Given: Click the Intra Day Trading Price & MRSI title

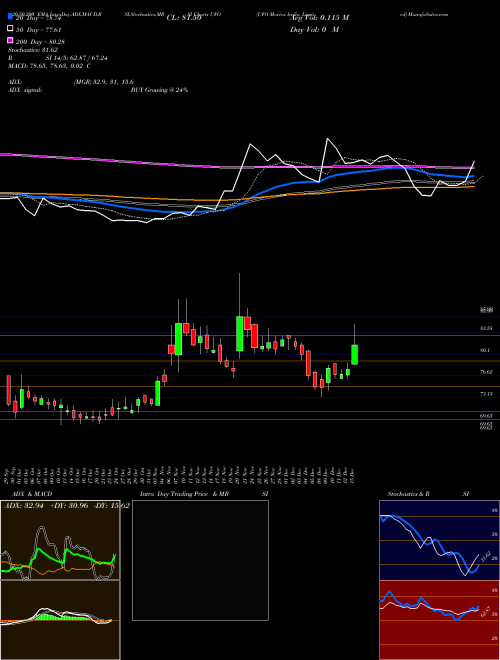Looking at the screenshot, I should (204, 494).
